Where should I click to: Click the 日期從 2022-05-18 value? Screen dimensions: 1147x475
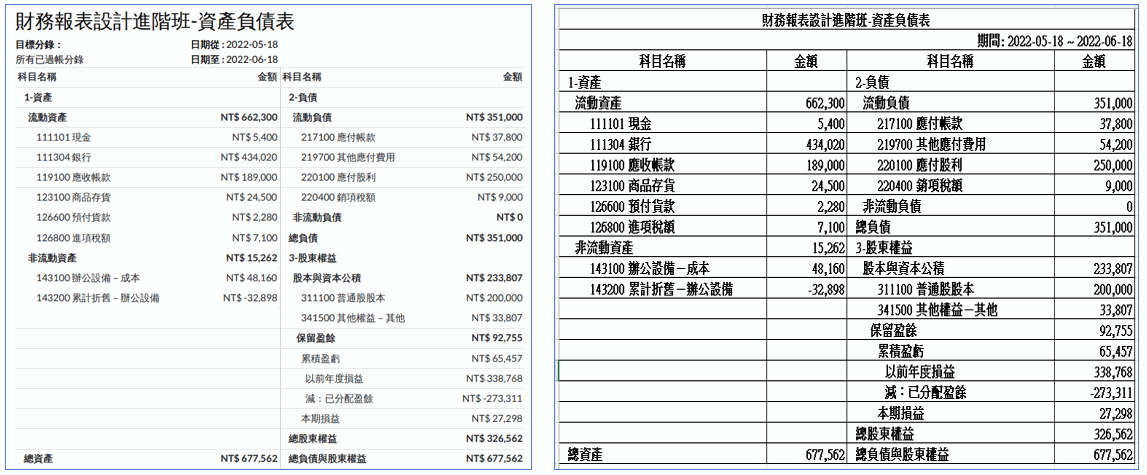pos(254,45)
